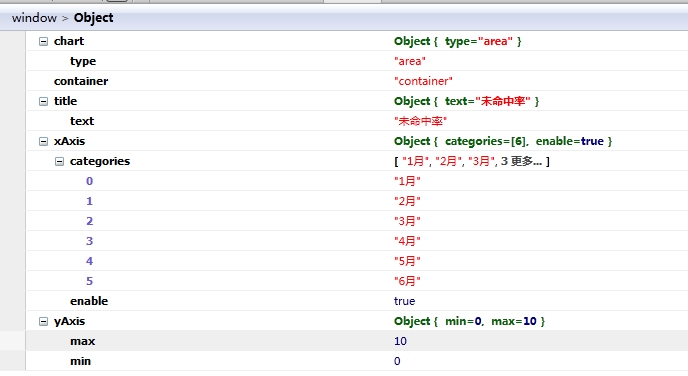Click the window breadcrumb link
Viewport: 688px width, 376px height.
[34, 18]
